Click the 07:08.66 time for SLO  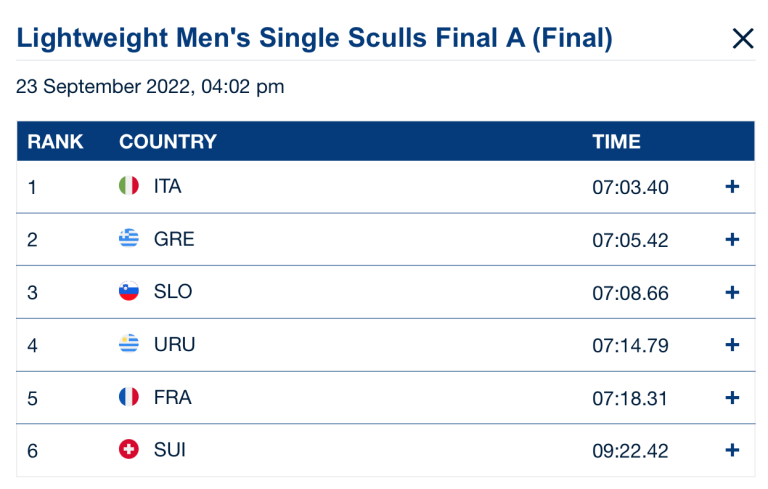pos(630,293)
